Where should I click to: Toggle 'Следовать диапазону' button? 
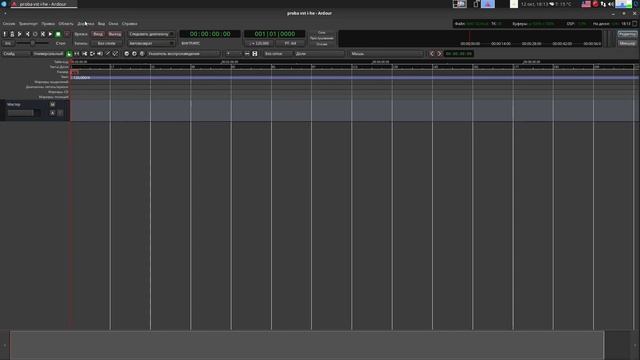point(151,34)
